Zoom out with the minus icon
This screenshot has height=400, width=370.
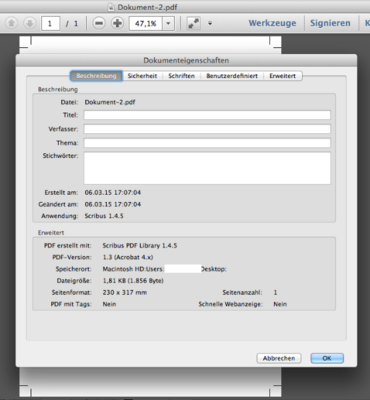(99, 23)
